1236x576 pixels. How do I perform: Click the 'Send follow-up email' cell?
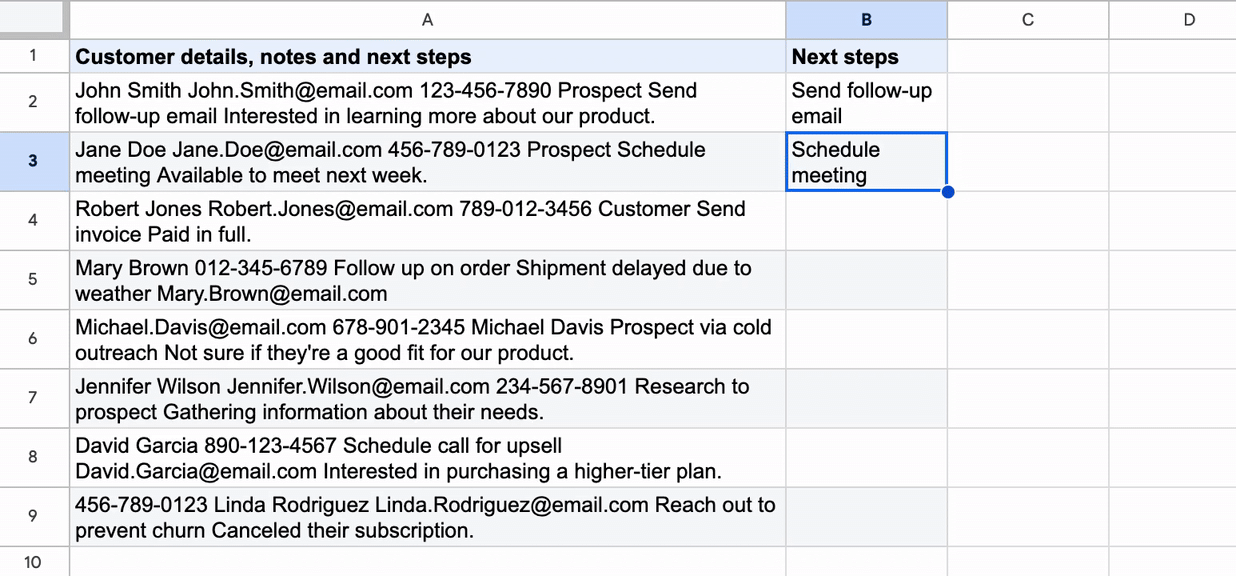866,103
